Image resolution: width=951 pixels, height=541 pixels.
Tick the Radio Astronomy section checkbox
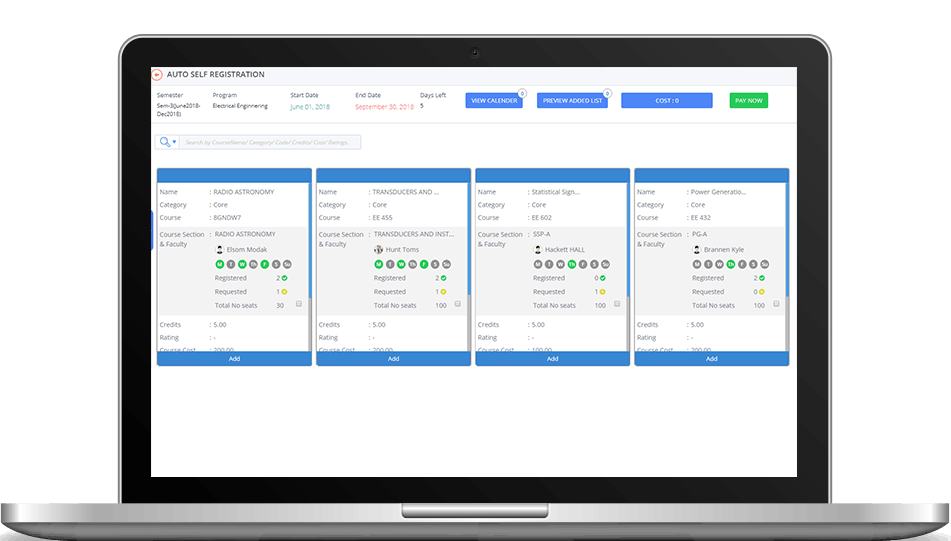click(x=299, y=304)
